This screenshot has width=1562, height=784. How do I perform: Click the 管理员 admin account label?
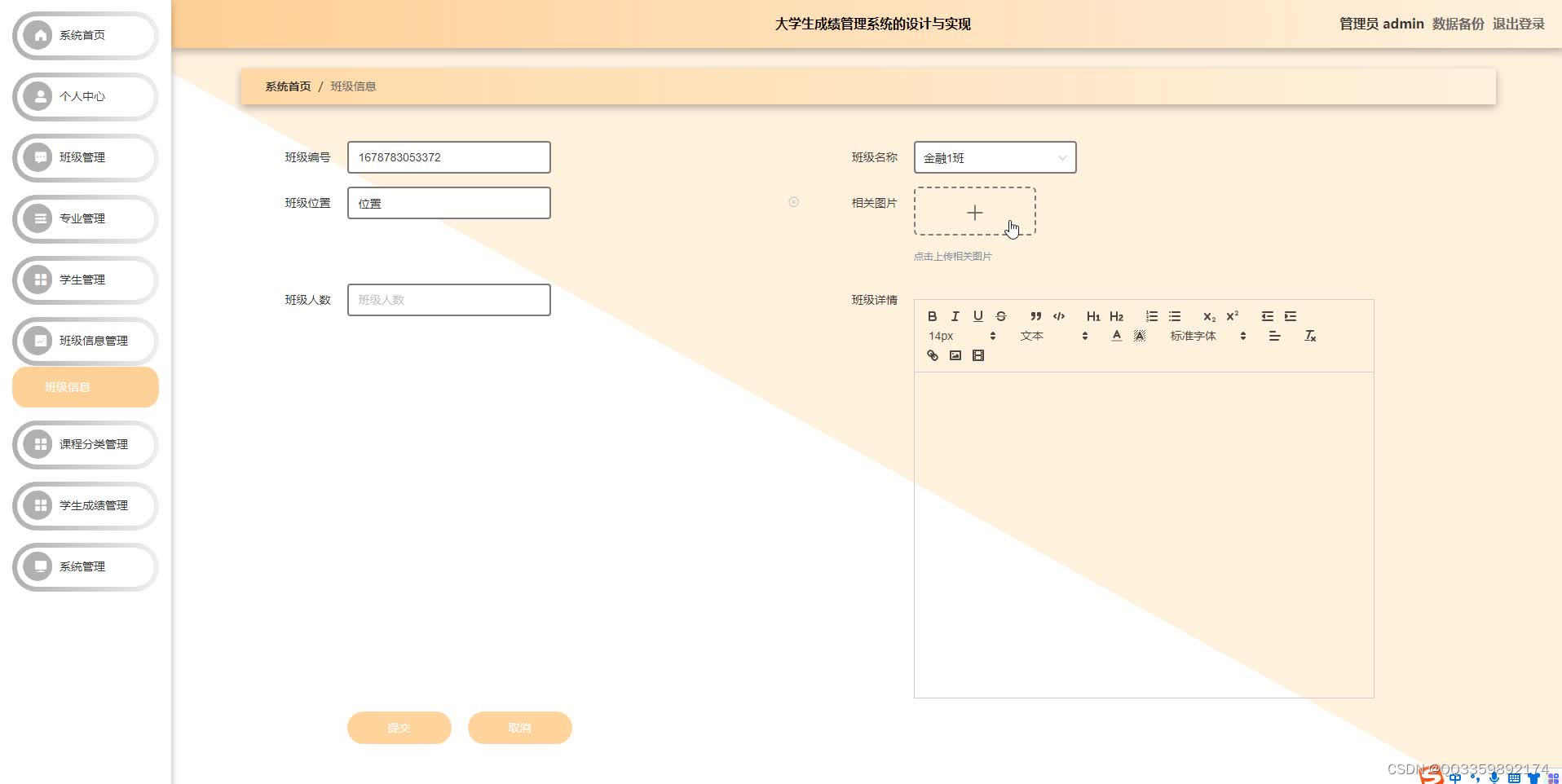(1381, 24)
